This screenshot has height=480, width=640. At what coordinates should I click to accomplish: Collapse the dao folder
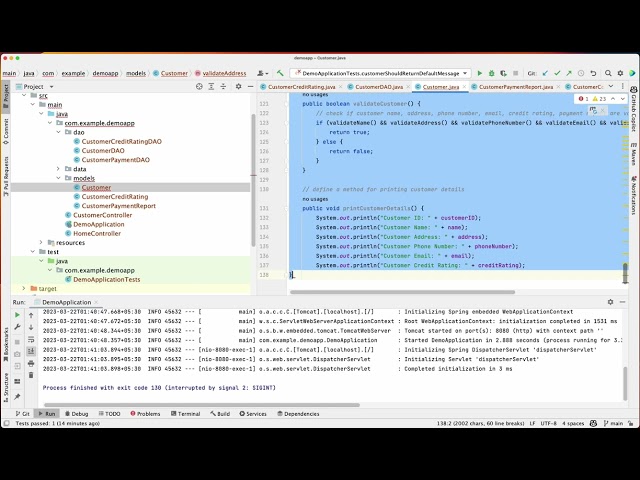[58, 132]
